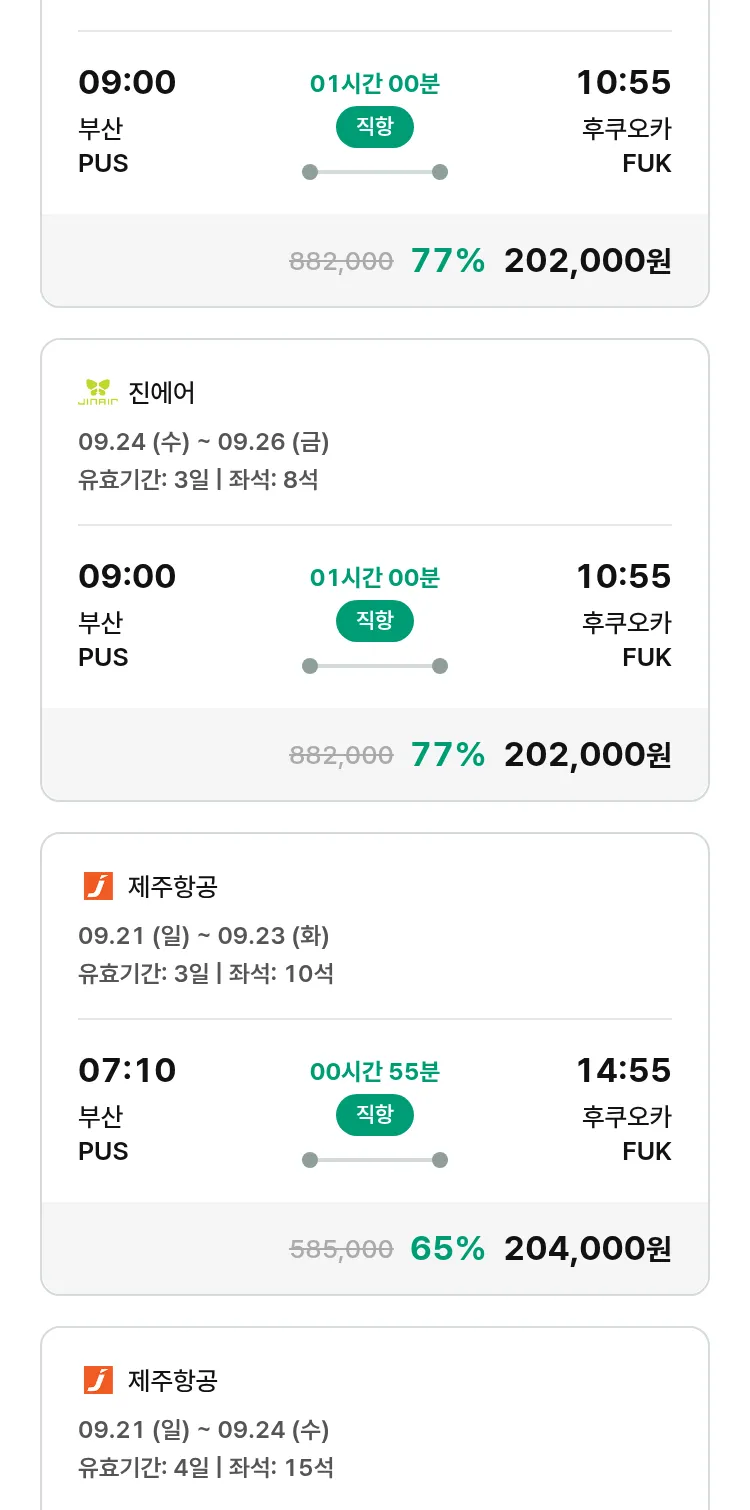This screenshot has height=1510, width=750.
Task: Tap the Jeju Air logo above 09.21~09.23 dates
Action: coord(98,886)
